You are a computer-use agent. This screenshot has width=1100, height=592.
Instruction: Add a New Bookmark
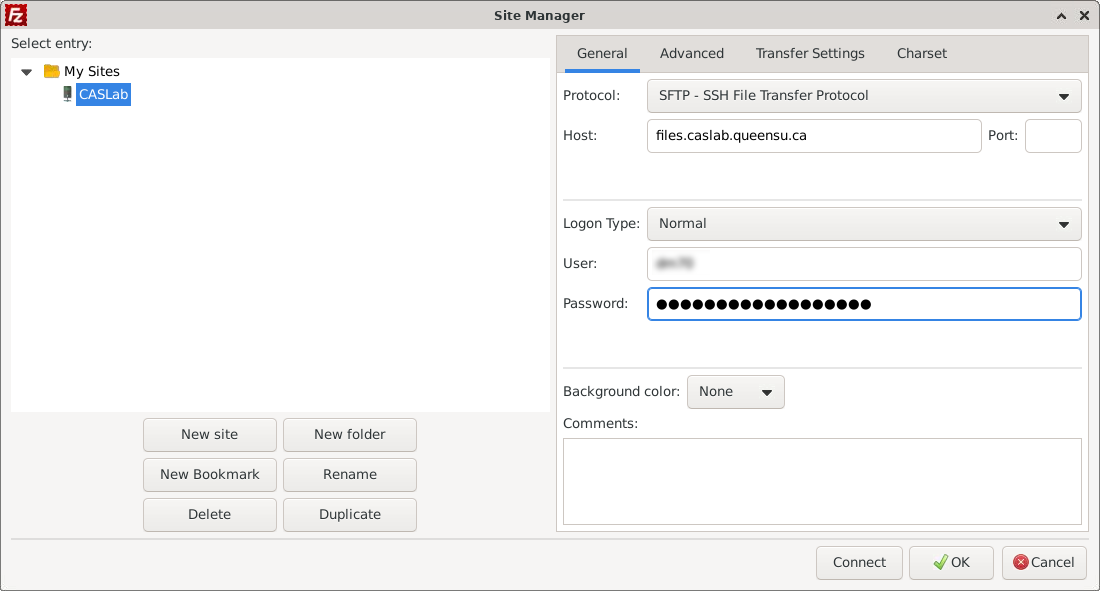click(x=210, y=475)
